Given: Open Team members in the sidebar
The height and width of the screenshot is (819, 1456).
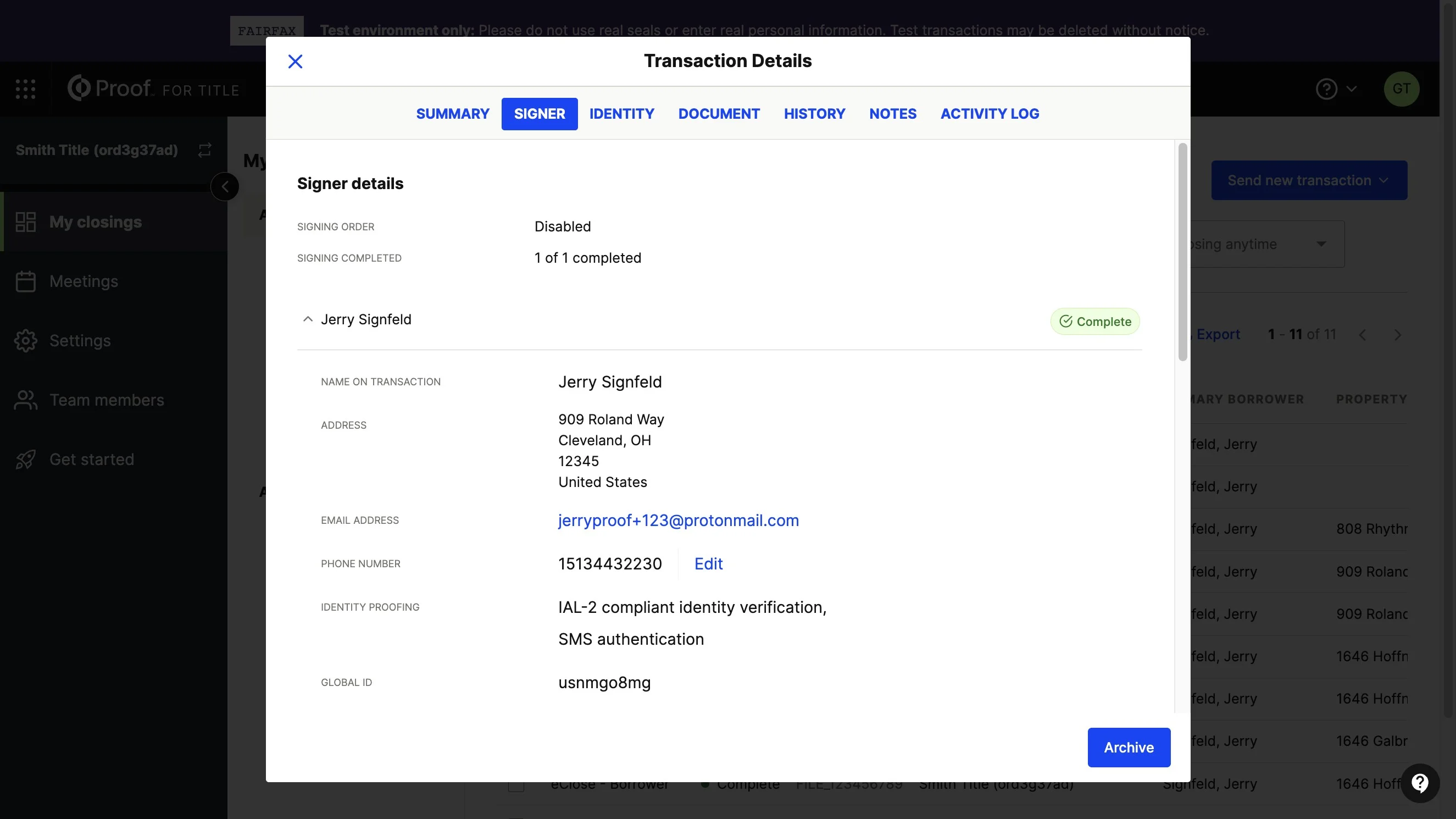Looking at the screenshot, I should [113, 400].
